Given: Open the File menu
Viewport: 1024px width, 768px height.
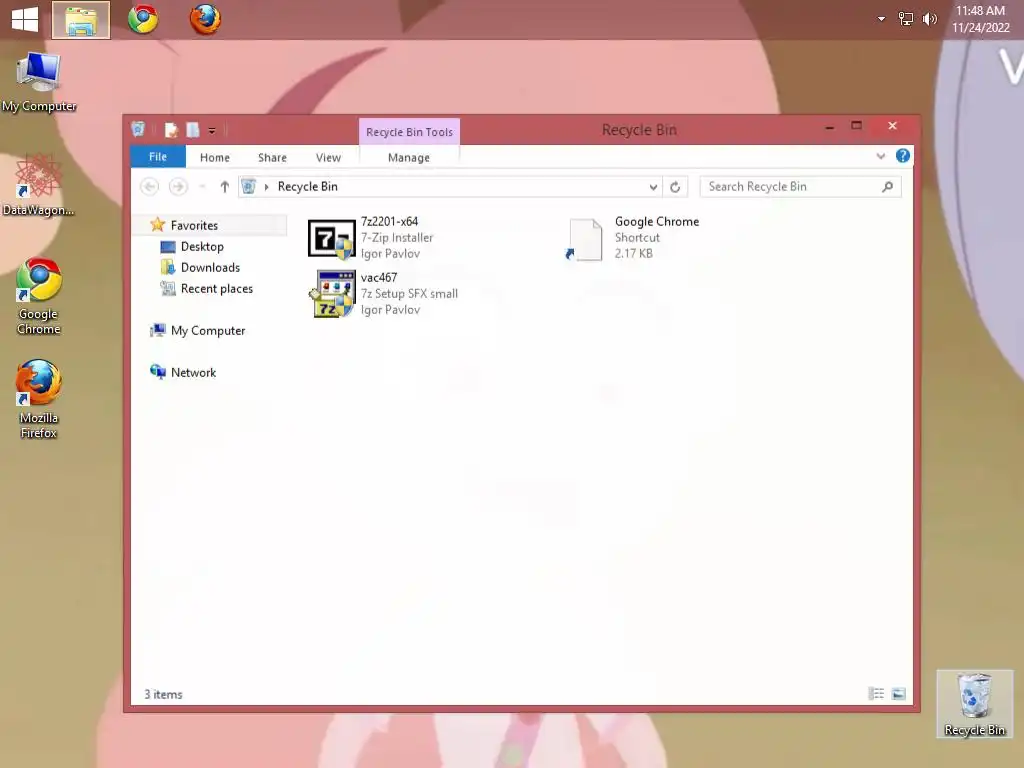Looking at the screenshot, I should pyautogui.click(x=158, y=157).
